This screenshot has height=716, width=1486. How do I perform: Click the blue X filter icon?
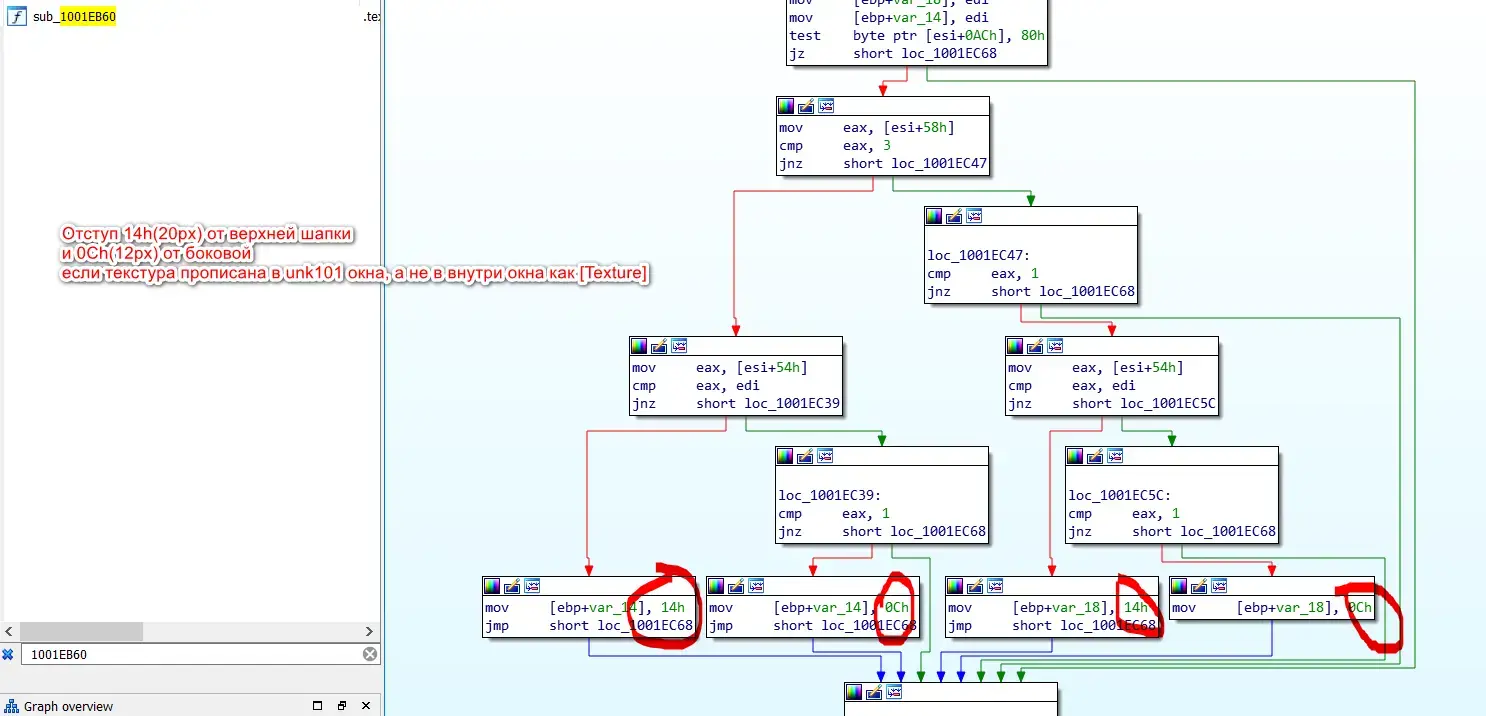pos(8,654)
